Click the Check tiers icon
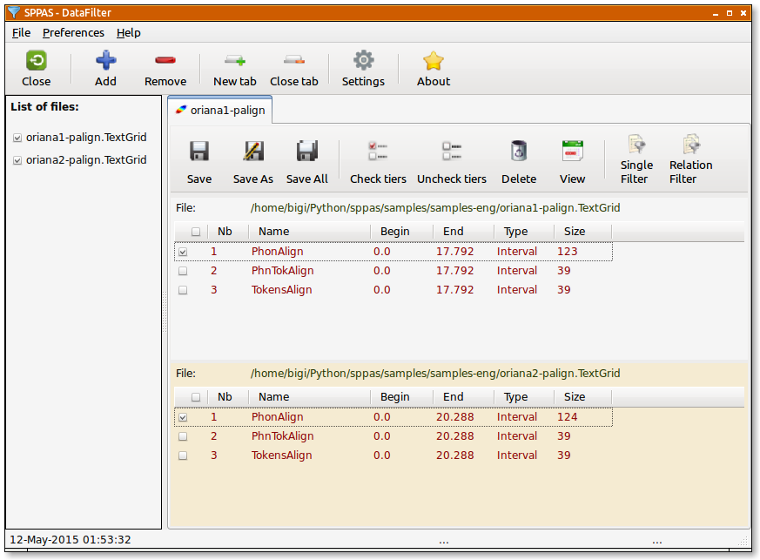 pos(378,151)
